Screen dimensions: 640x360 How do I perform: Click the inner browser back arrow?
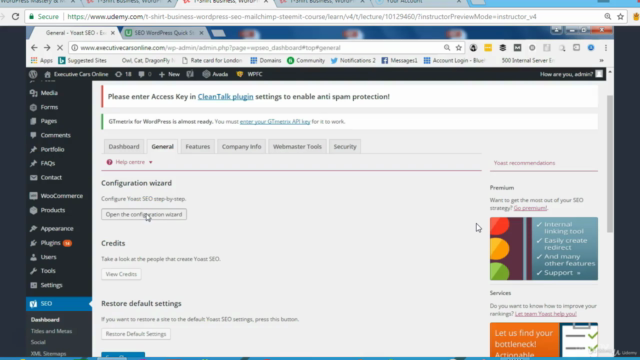pos(34,48)
